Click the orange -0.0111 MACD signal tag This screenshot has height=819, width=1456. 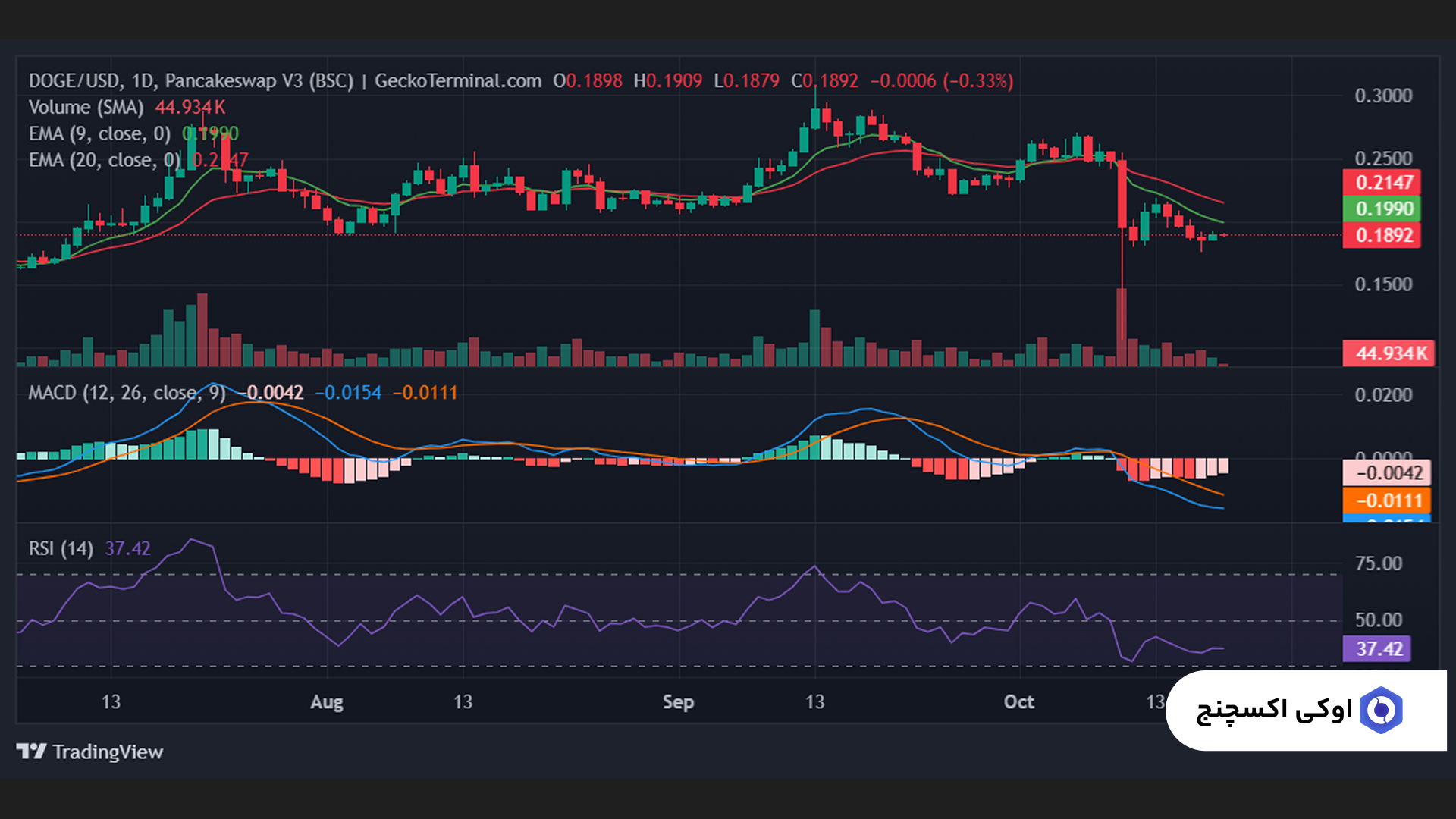coord(1388,500)
